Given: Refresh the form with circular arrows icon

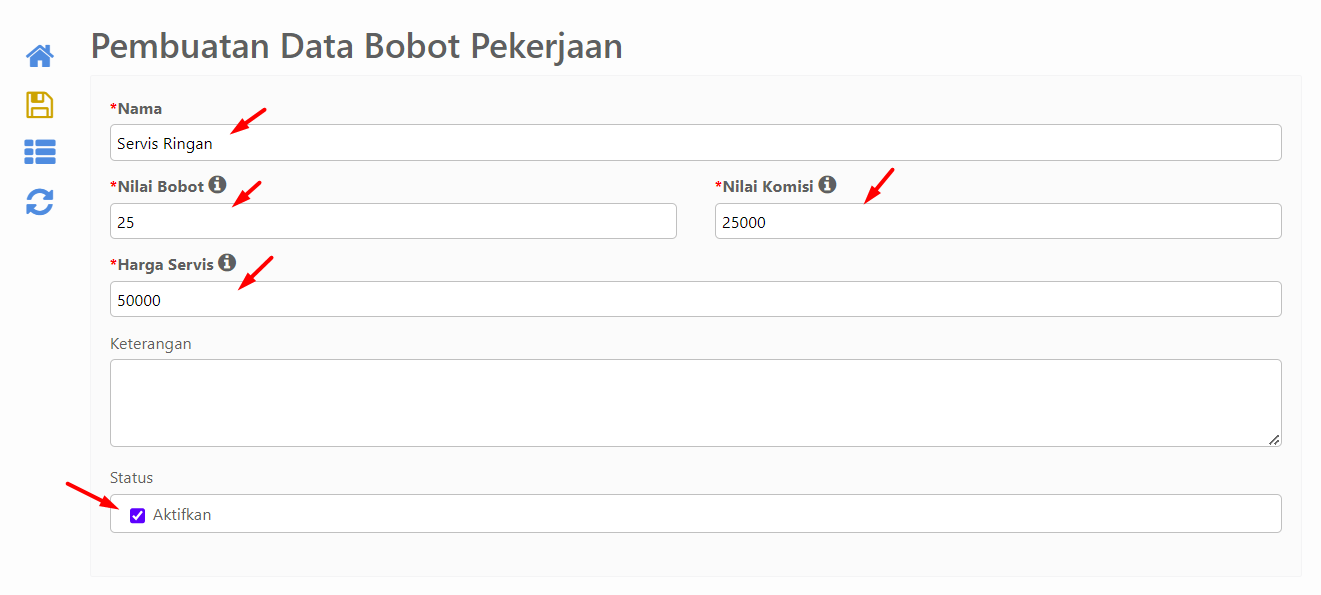Looking at the screenshot, I should pyautogui.click(x=40, y=201).
